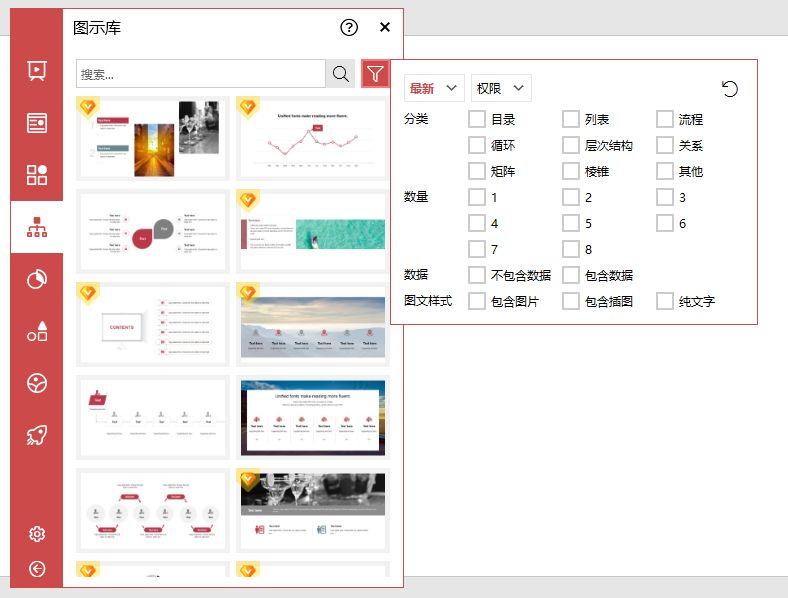Check quantity 8 checkbox
Viewport: 788px width, 598px height.
coord(570,249)
